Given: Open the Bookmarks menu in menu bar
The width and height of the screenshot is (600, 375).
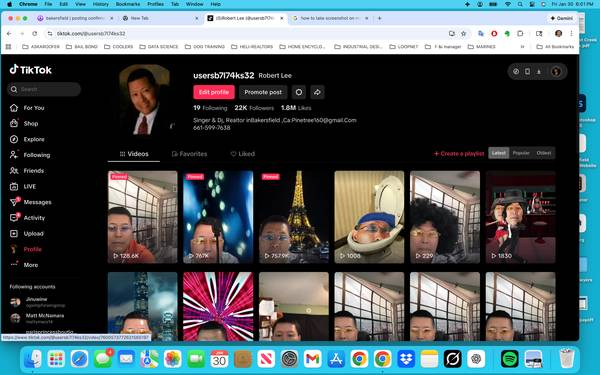Looking at the screenshot, I should pyautogui.click(x=128, y=4).
